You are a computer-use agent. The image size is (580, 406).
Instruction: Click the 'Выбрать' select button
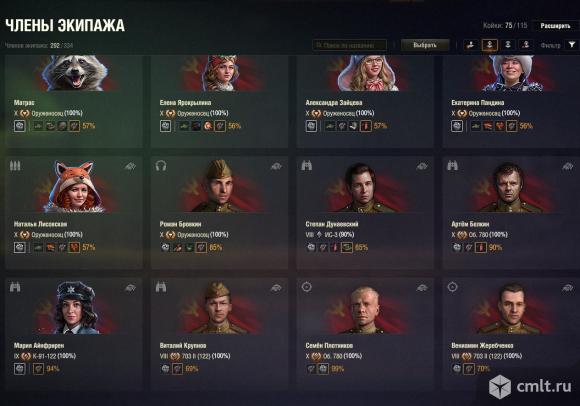(425, 45)
